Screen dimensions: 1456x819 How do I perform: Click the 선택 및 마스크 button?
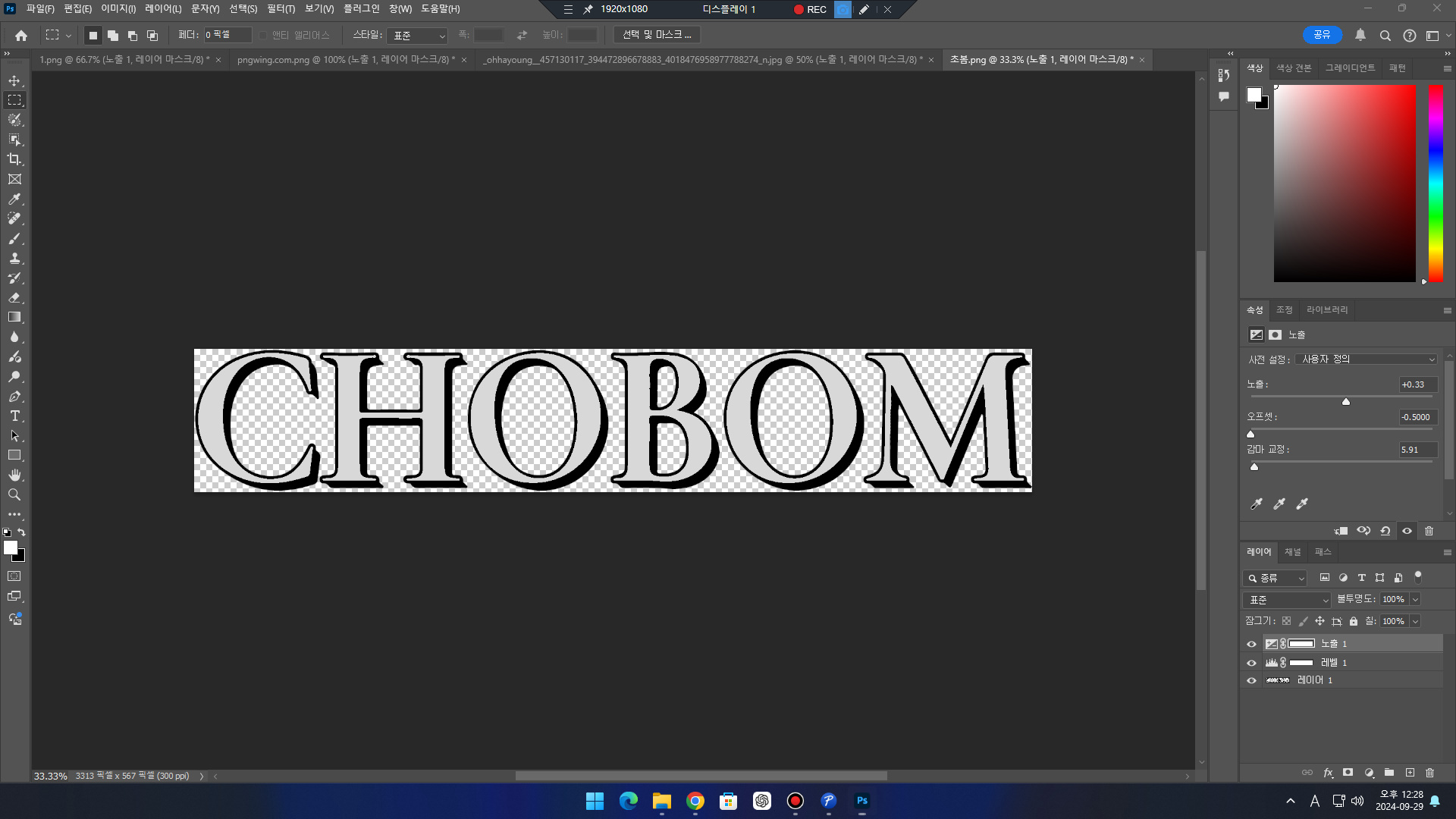point(656,35)
